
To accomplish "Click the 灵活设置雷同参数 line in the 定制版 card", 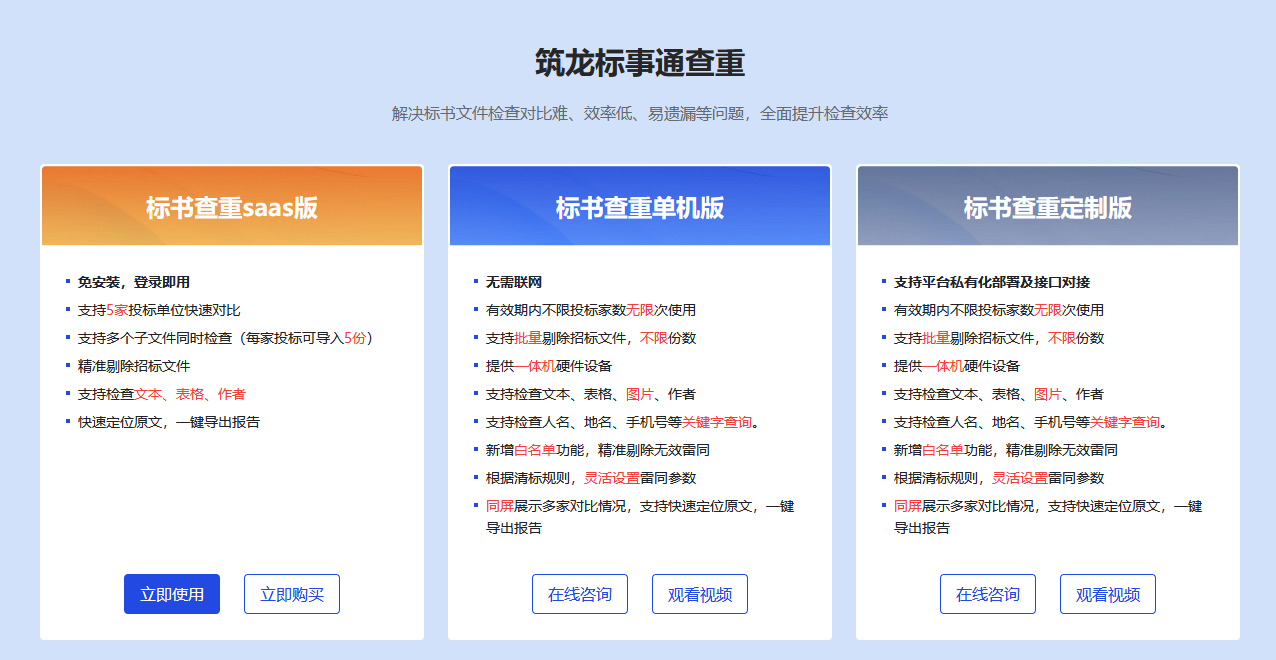I will (x=999, y=478).
